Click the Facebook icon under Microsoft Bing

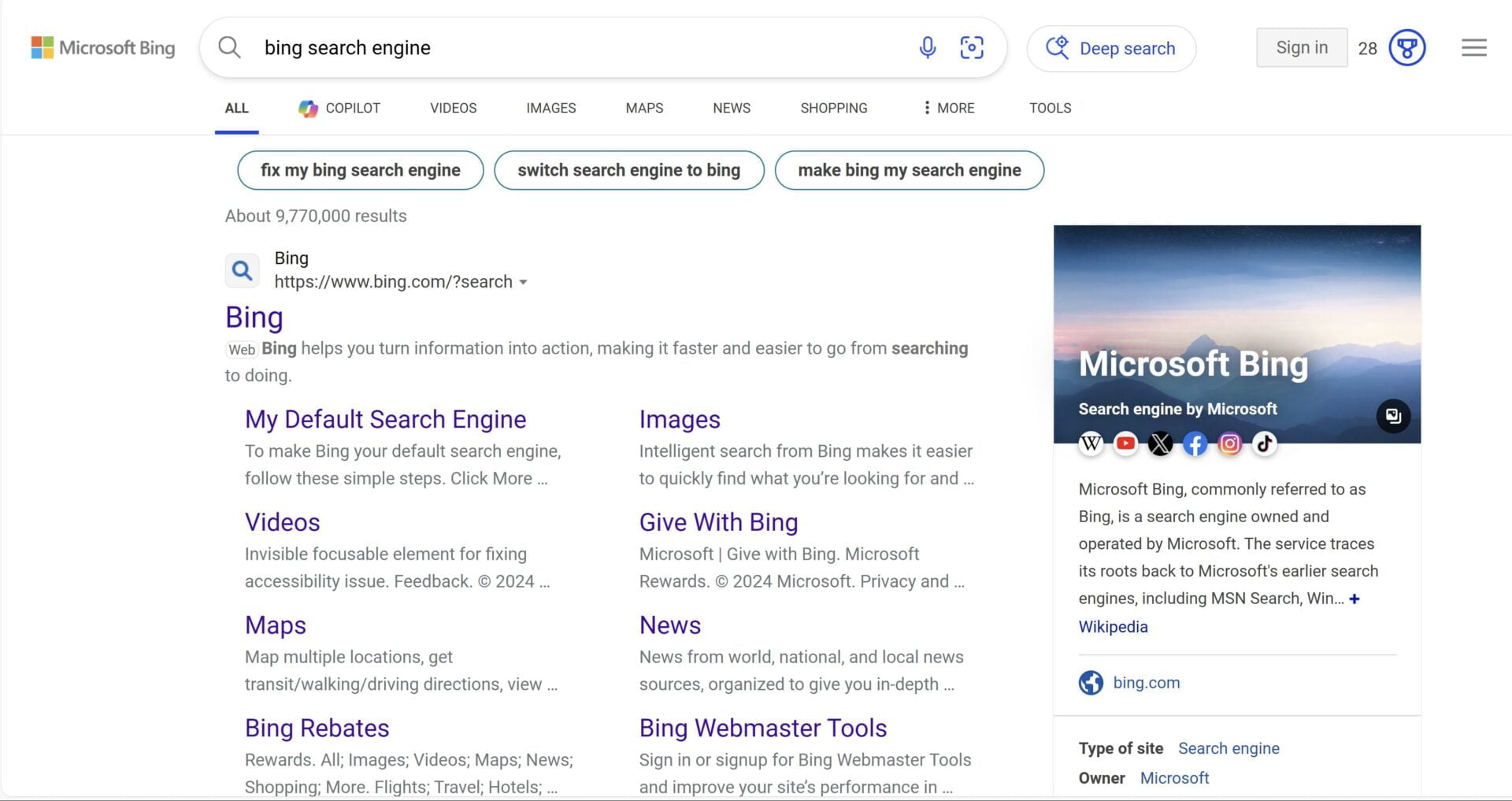1195,443
